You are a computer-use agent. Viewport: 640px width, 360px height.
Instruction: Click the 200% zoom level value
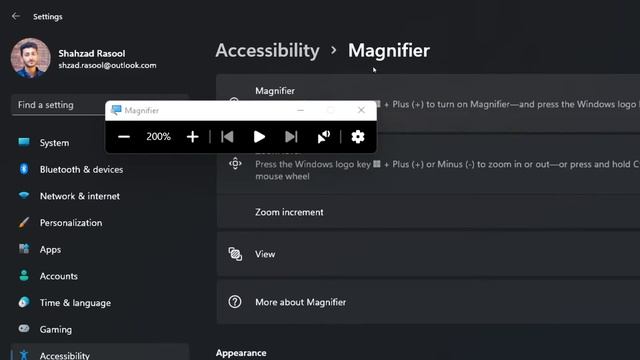158,137
